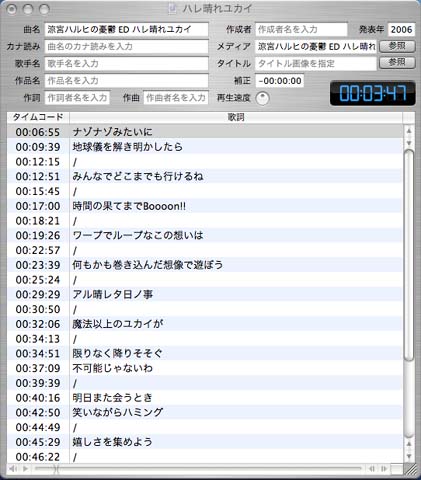The width and height of the screenshot is (421, 480).
Task: Click the vertical scrollbar thumb
Action: click(x=409, y=255)
